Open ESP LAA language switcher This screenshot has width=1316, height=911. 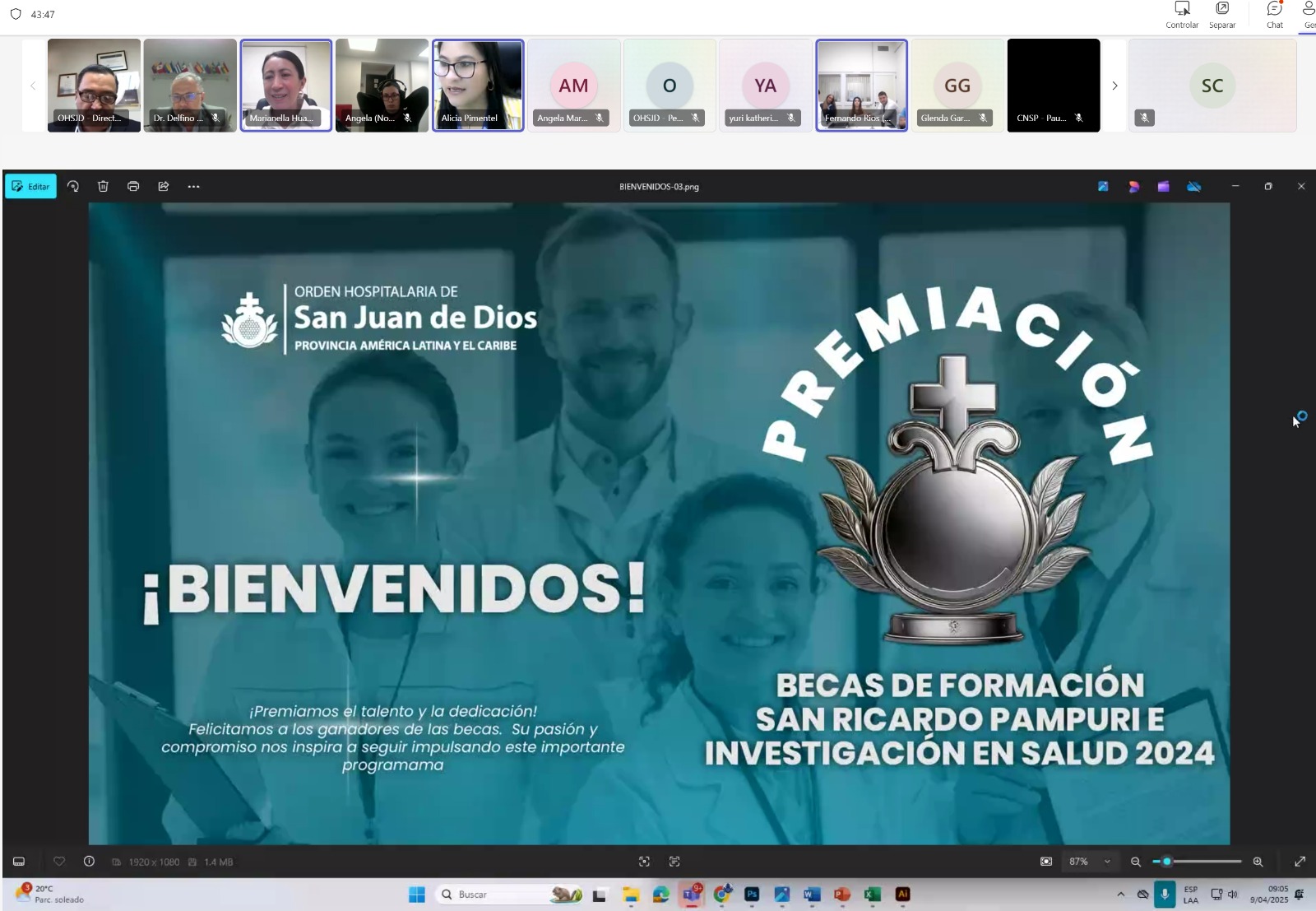pos(1190,895)
